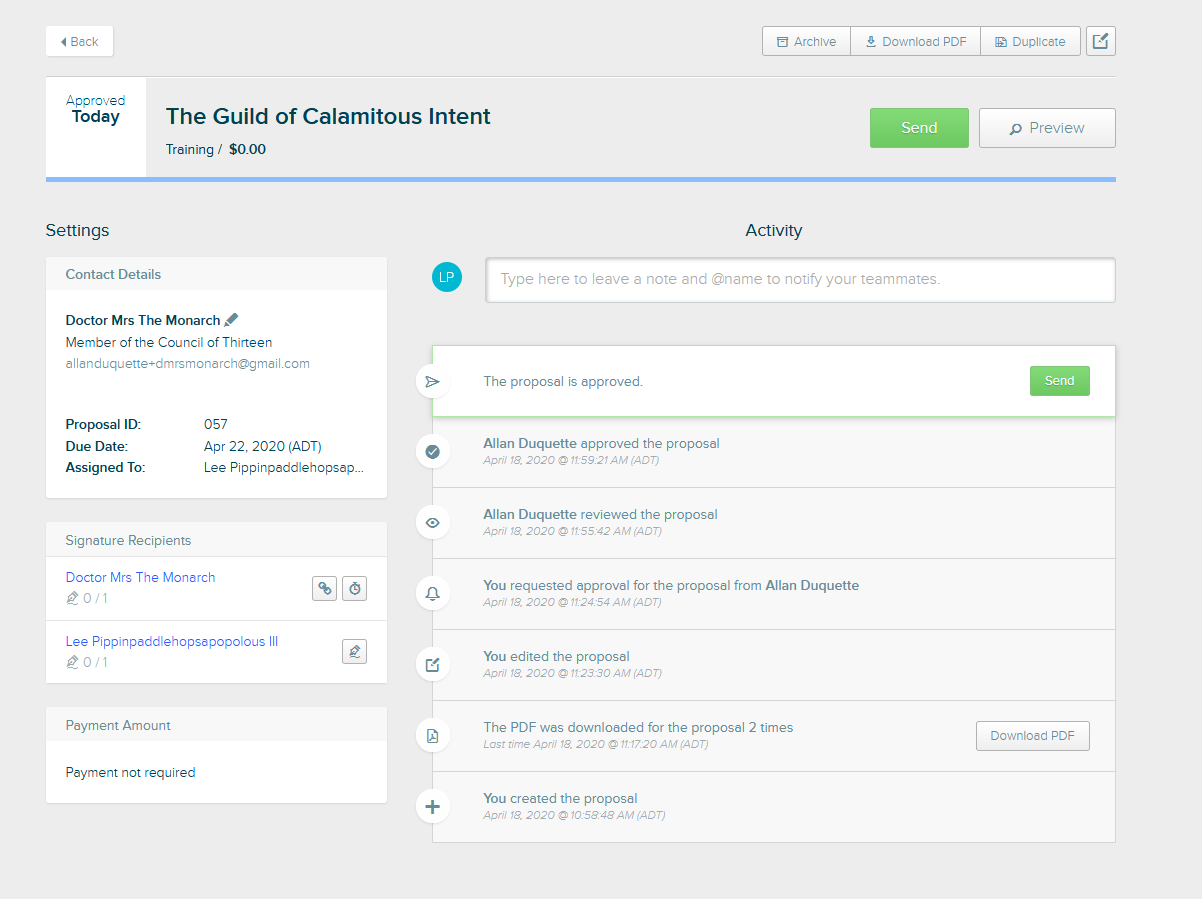Click the Contact Details panel header
Screen dimensions: 1202x899
(x=216, y=274)
